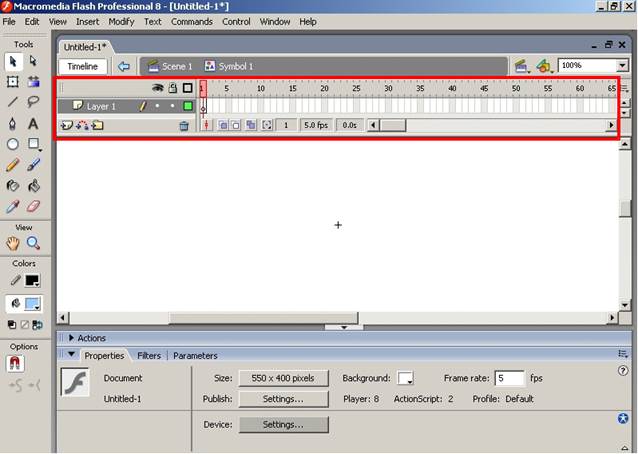Viewport: 638px width, 454px height.
Task: Open Modify Onion Markers button
Action: 267,125
